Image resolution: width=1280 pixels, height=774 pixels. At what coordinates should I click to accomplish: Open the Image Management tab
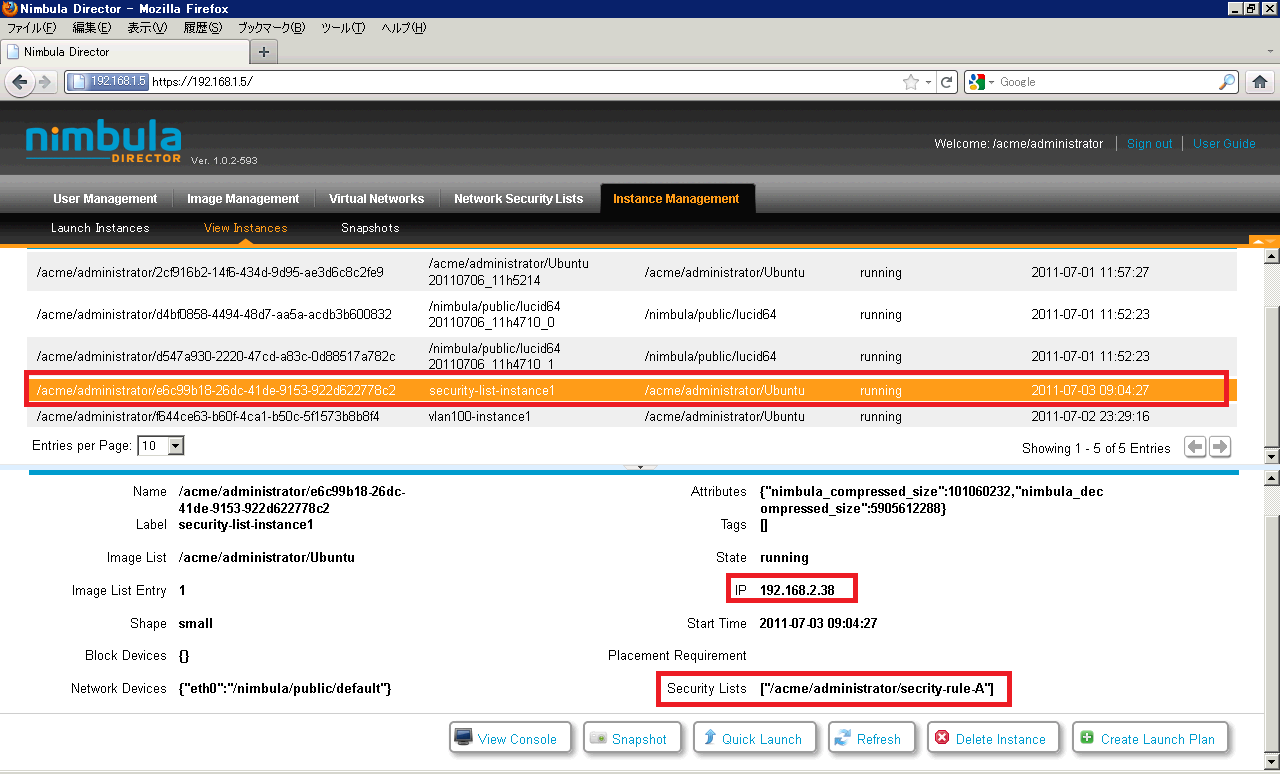(x=243, y=199)
